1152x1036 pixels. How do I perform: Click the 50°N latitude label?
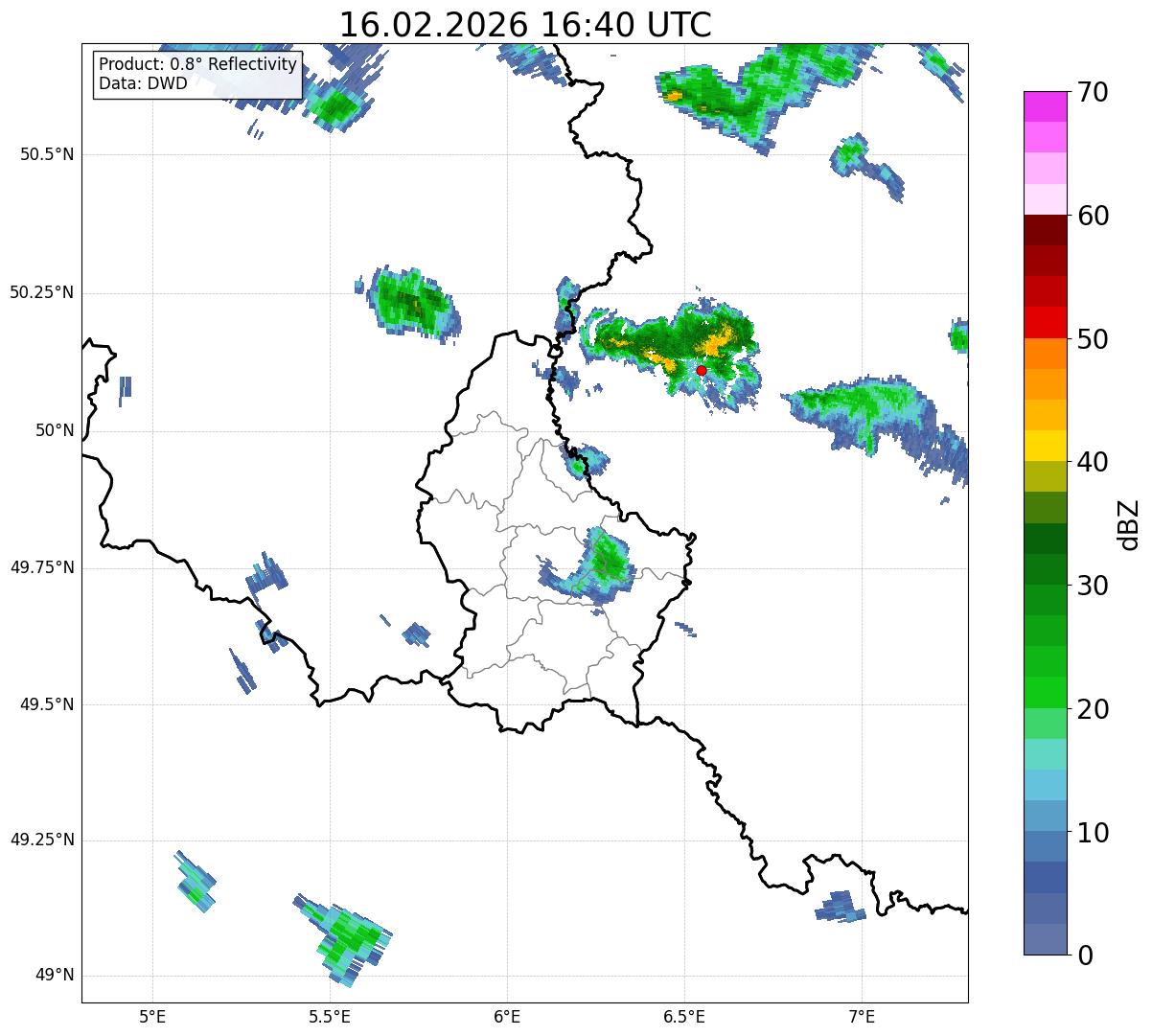click(55, 430)
